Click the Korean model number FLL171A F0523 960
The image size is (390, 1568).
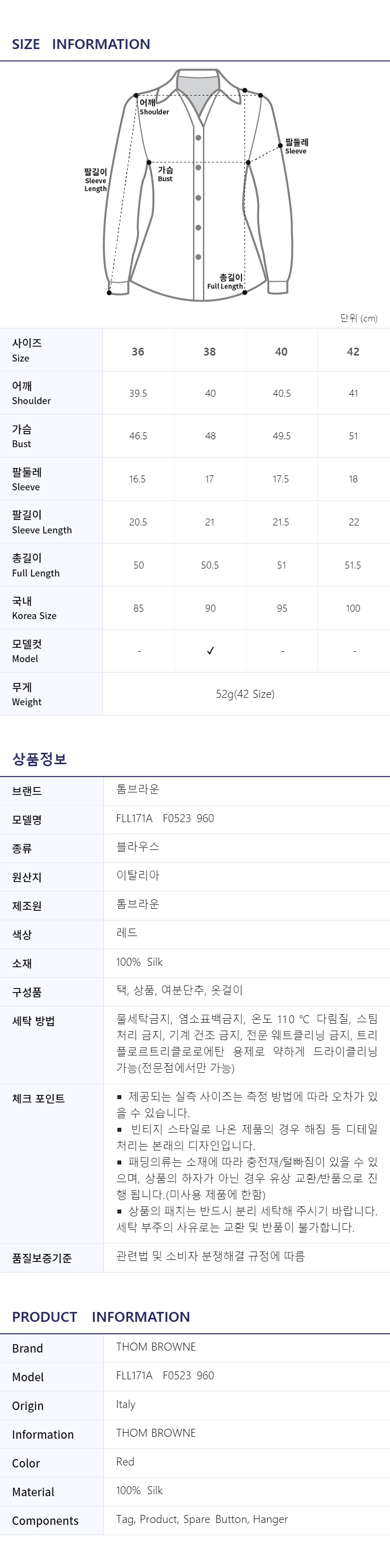click(165, 818)
